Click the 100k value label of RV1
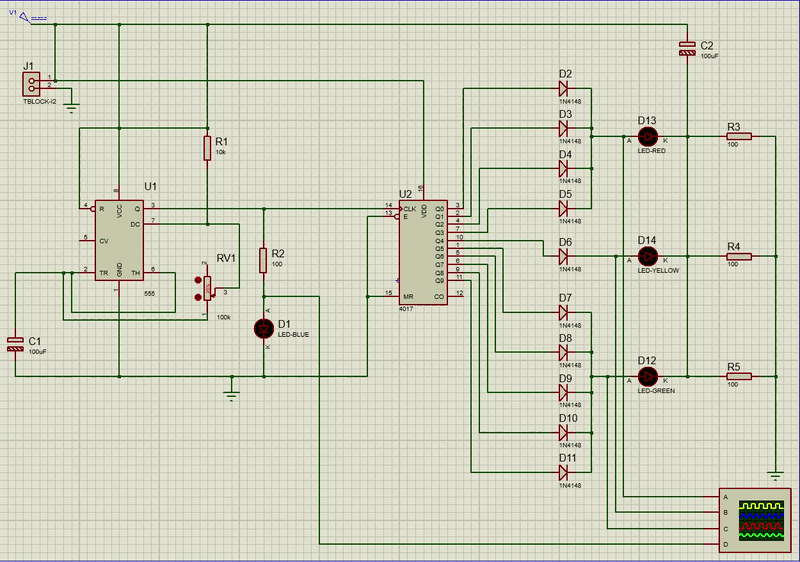 [x=223, y=317]
